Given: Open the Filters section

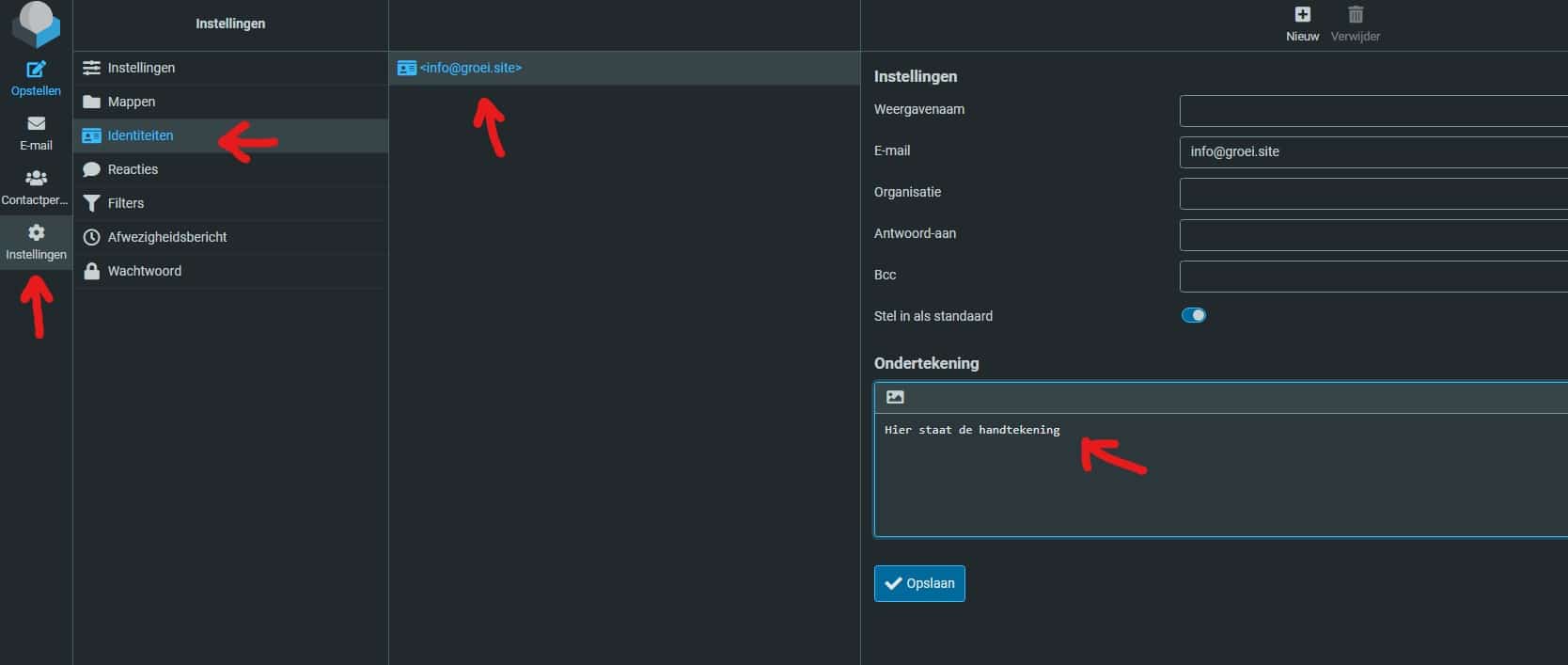Looking at the screenshot, I should [x=126, y=203].
